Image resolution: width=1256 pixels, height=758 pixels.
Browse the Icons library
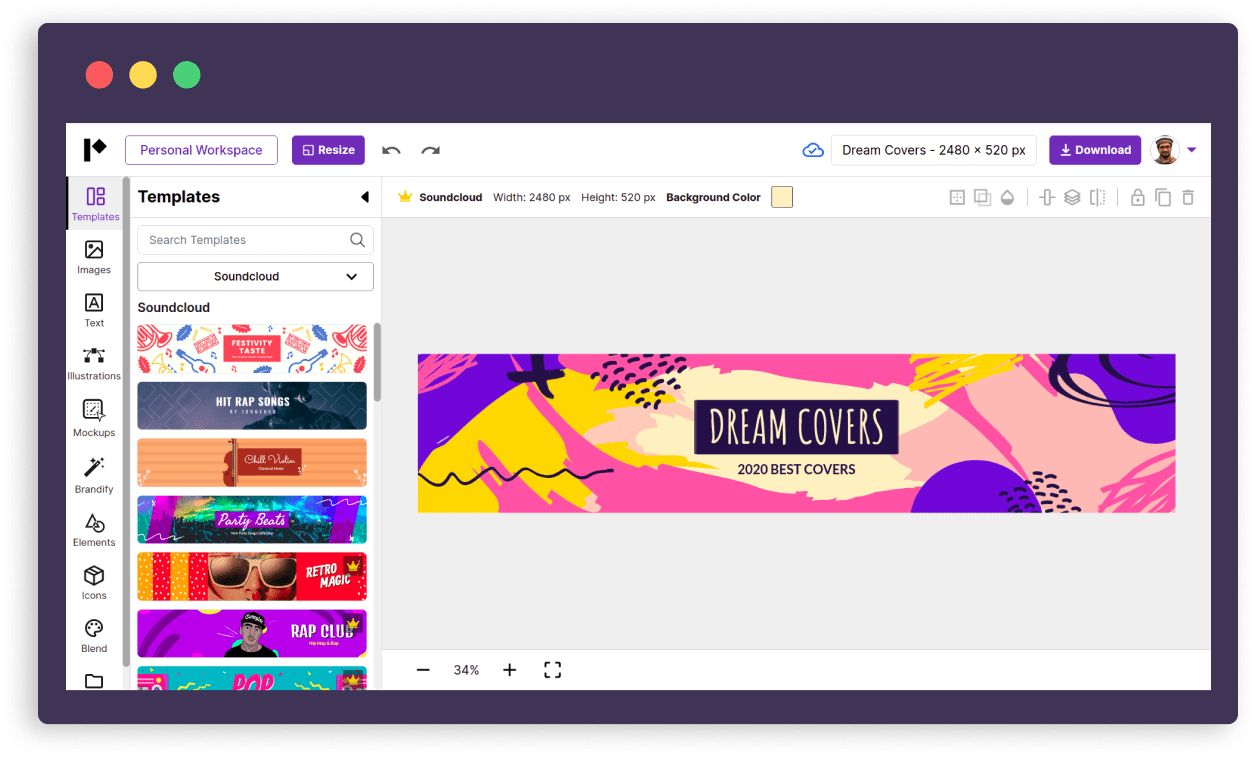point(93,581)
